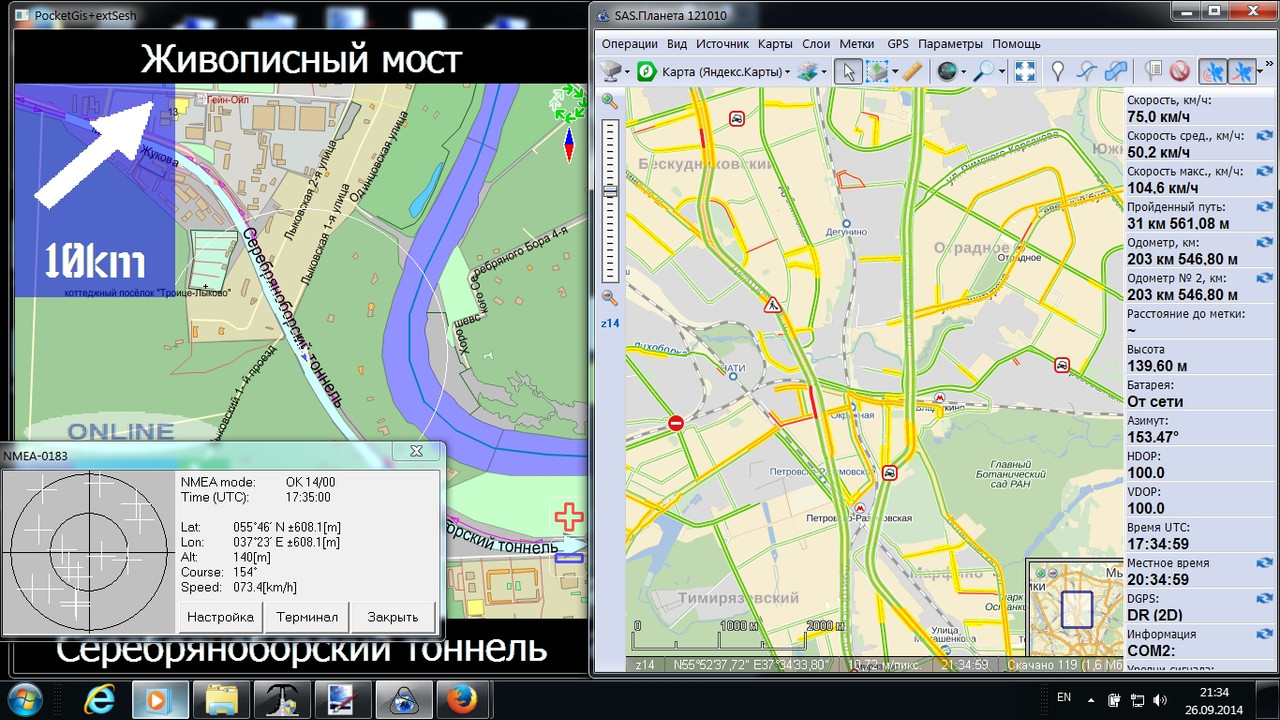Screen dimensions: 1280x720
Task: Open the Параметры menu
Action: tap(951, 44)
